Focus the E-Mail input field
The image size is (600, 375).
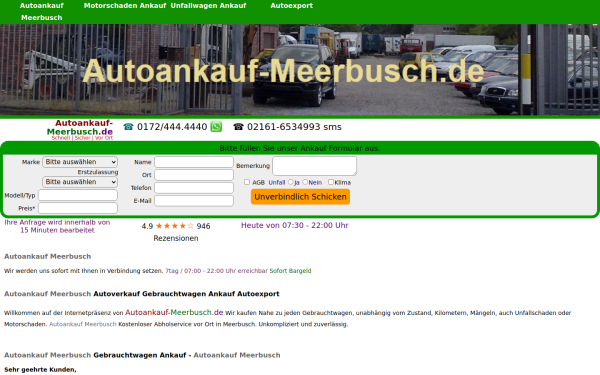tap(194, 201)
